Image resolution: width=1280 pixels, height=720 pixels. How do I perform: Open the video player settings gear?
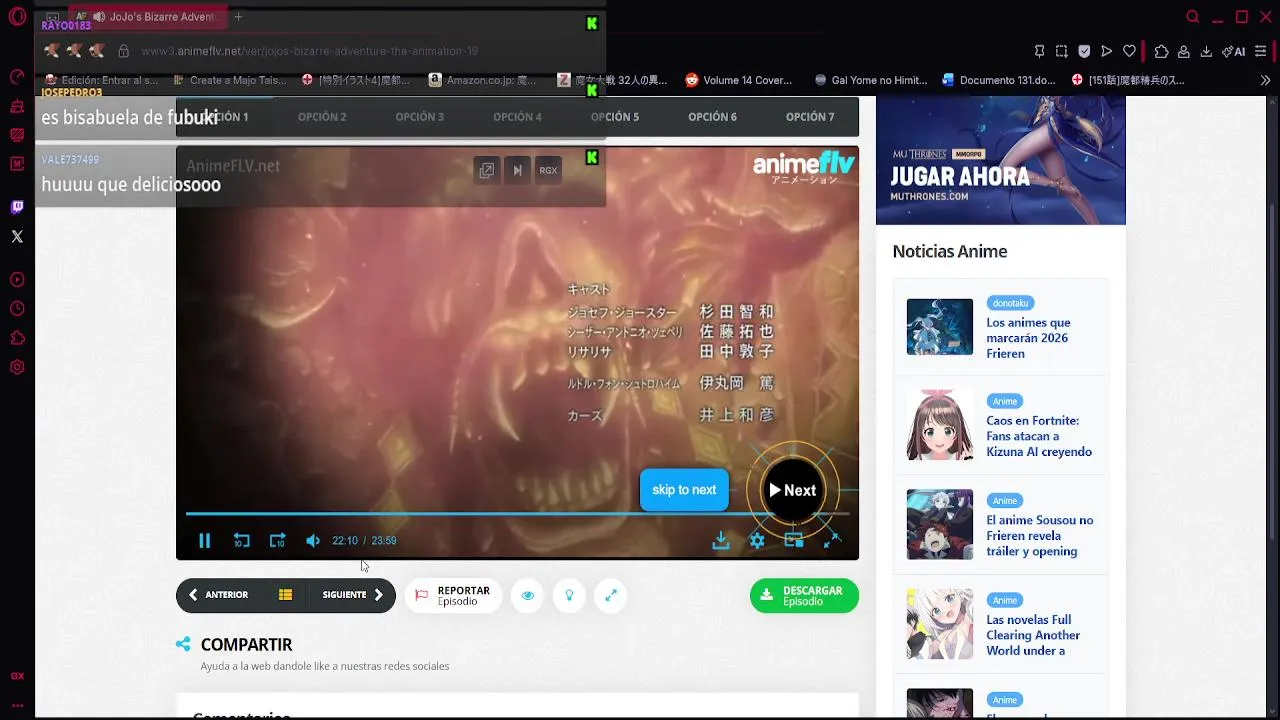pyautogui.click(x=757, y=541)
